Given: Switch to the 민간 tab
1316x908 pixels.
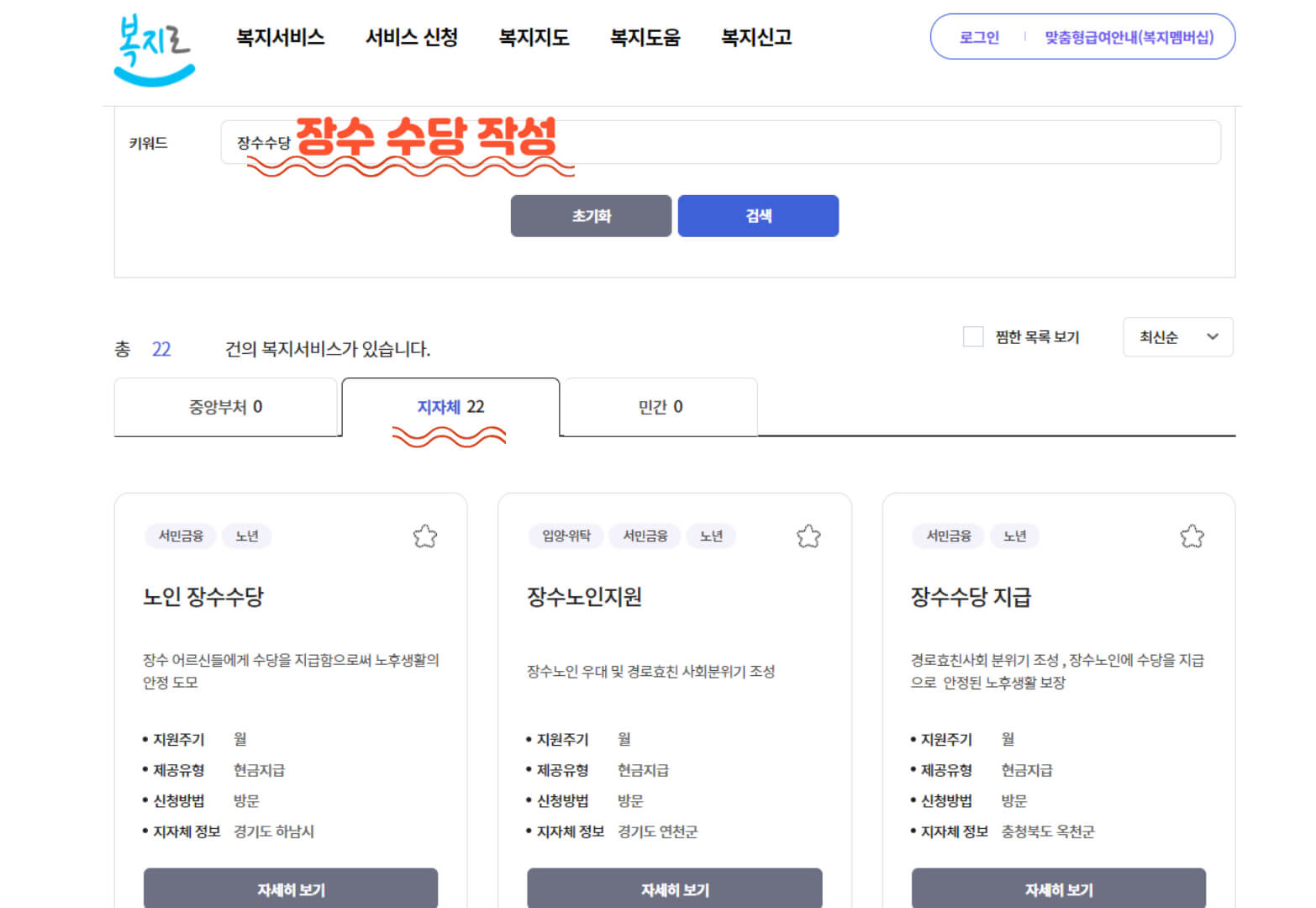Looking at the screenshot, I should coord(659,407).
